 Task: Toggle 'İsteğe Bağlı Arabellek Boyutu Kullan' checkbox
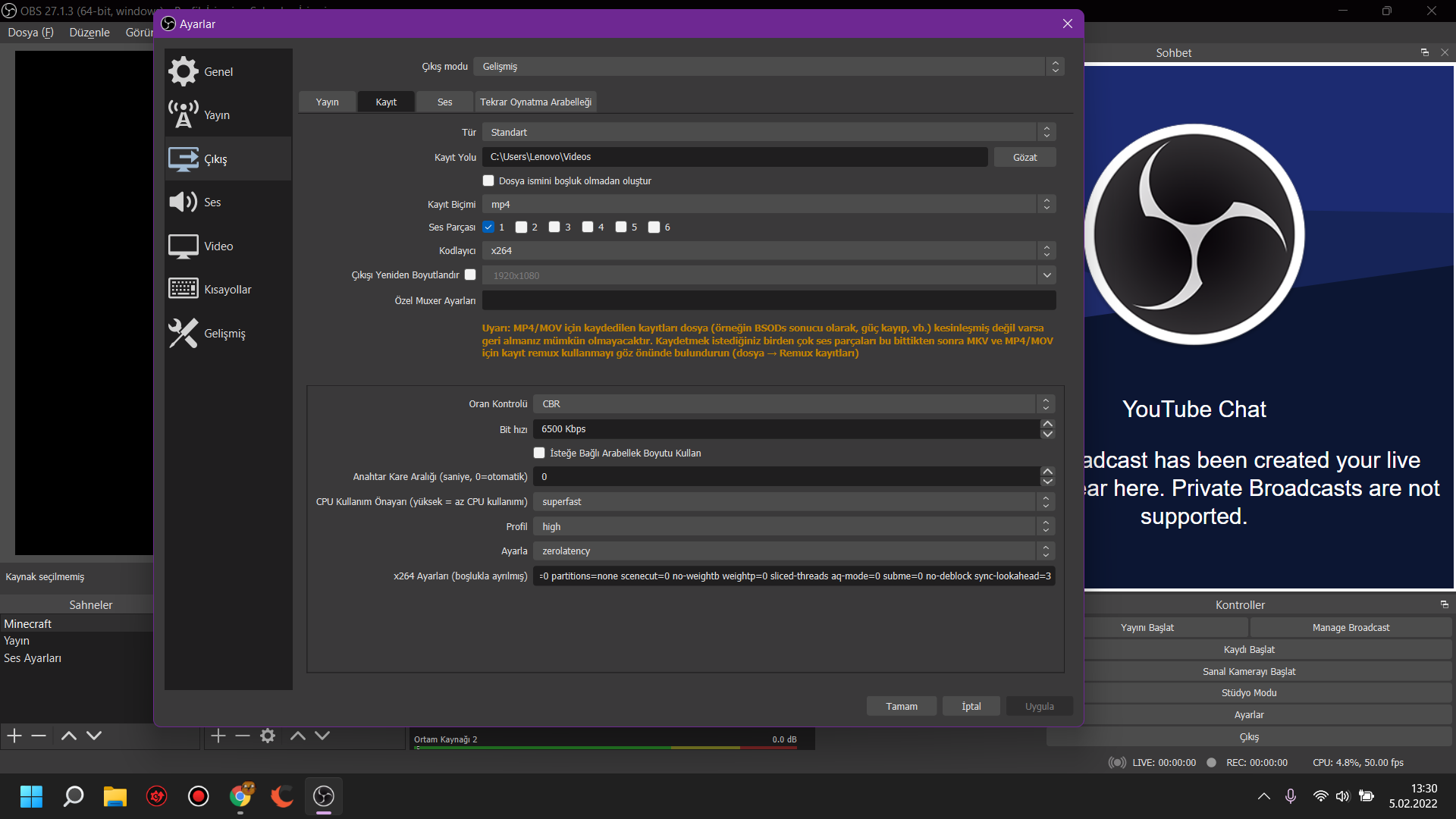click(539, 453)
